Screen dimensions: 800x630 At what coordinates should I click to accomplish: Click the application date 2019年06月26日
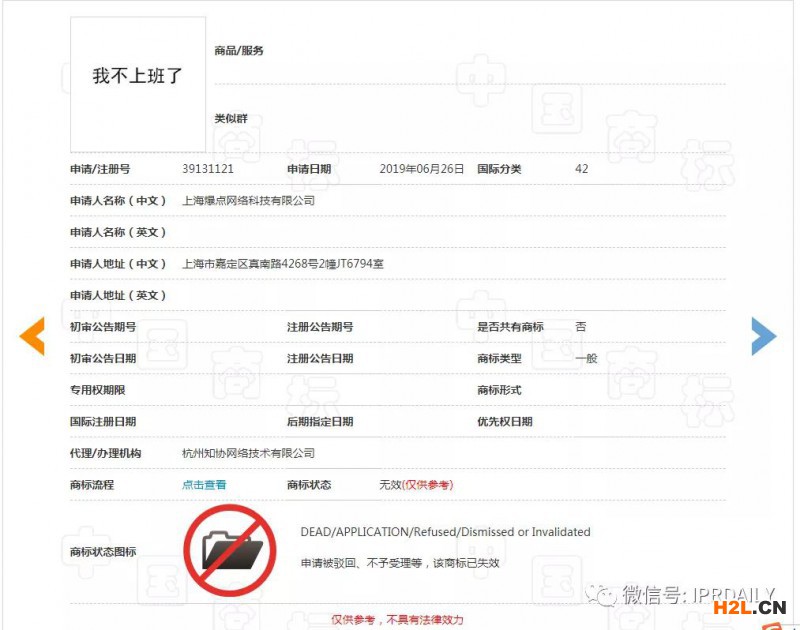coord(422,169)
